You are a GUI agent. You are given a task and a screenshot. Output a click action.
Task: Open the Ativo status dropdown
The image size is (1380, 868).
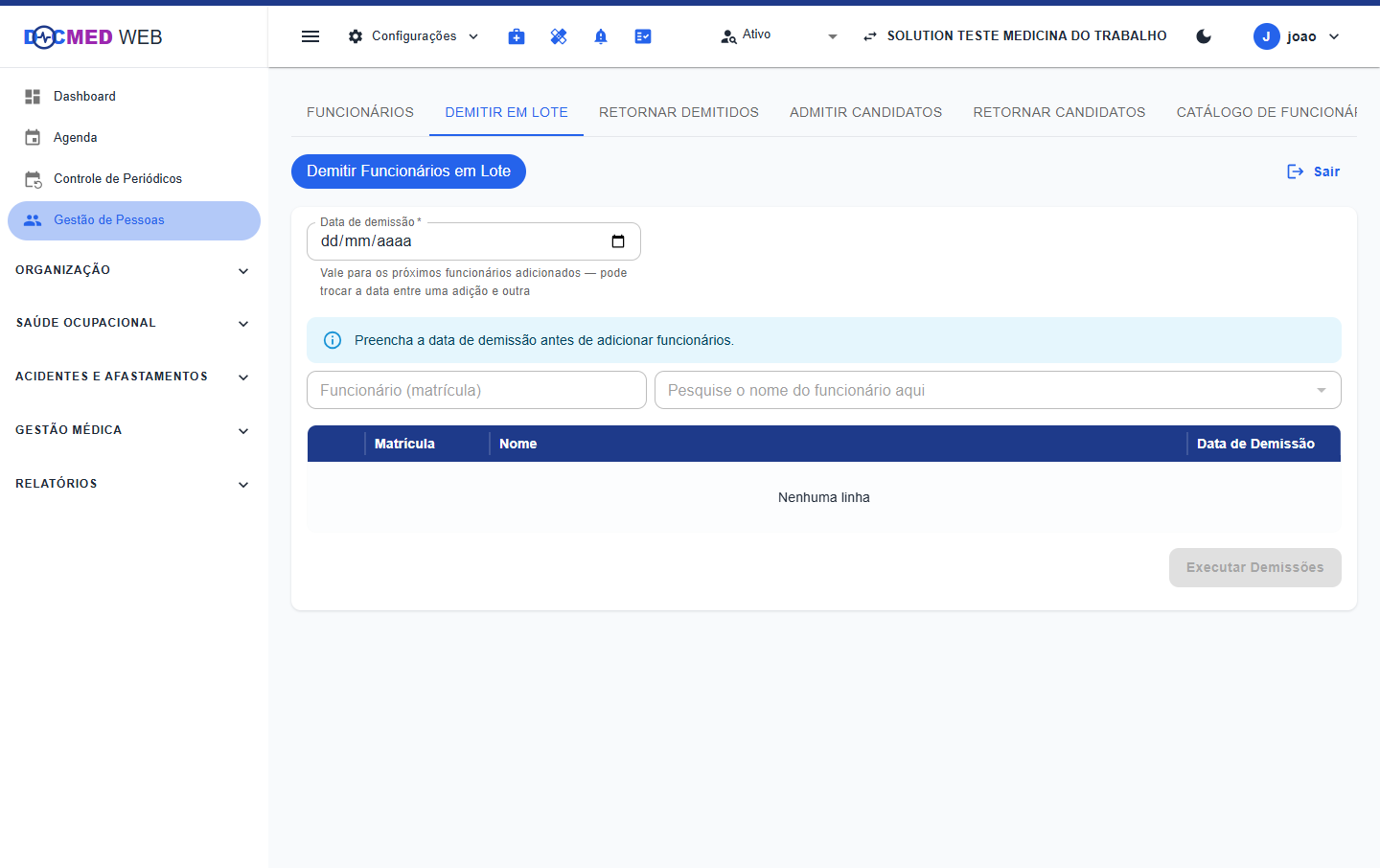tap(779, 36)
